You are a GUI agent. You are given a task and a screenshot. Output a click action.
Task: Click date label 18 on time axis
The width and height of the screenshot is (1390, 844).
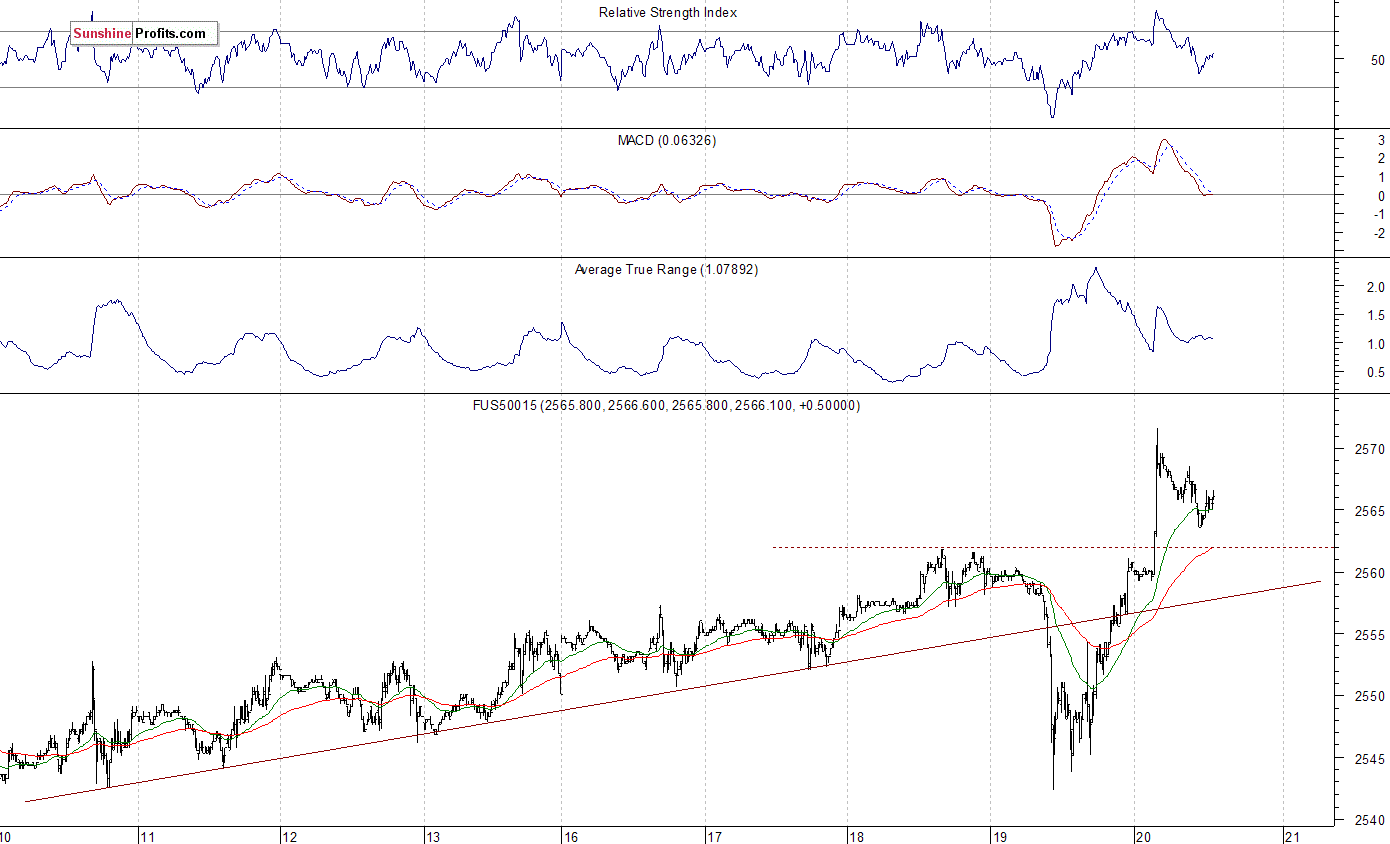pyautogui.click(x=856, y=836)
